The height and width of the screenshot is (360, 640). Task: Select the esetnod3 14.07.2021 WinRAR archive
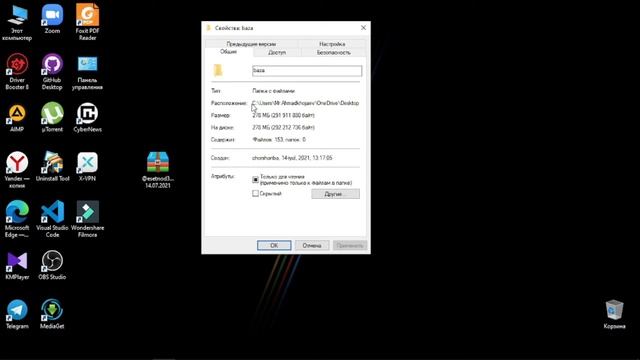pos(158,170)
